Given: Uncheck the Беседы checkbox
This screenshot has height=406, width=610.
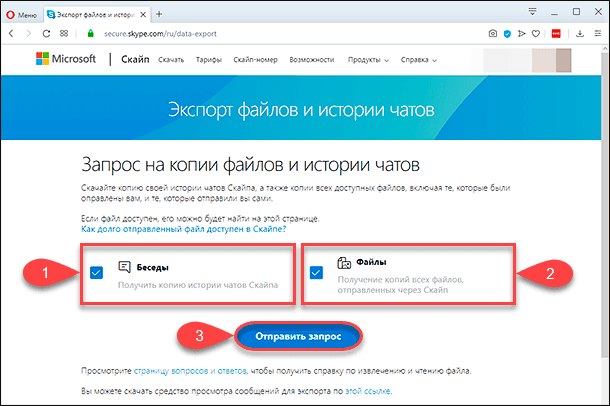Looking at the screenshot, I should [96, 273].
